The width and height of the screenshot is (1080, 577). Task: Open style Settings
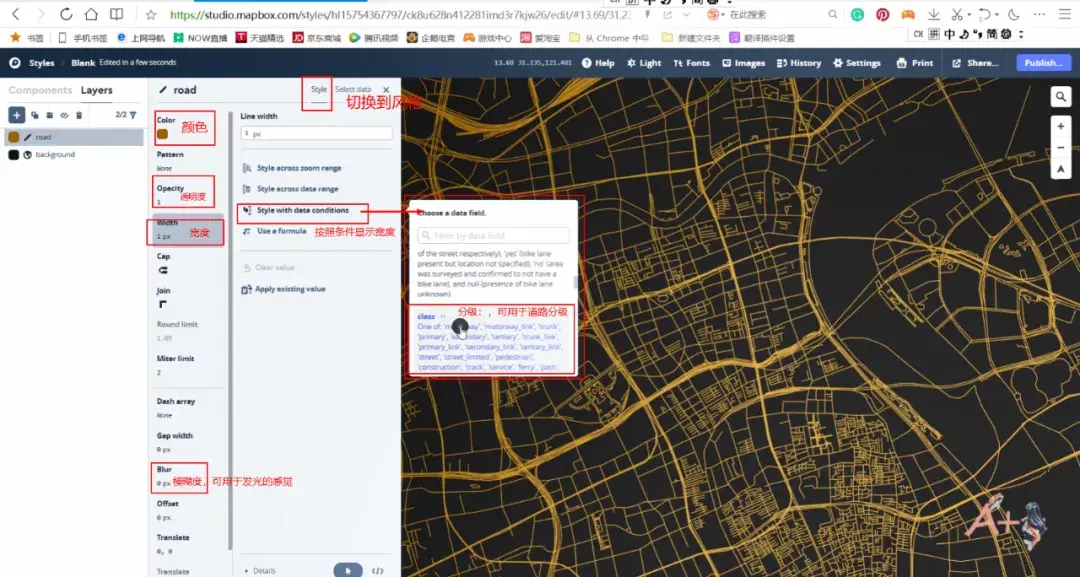[857, 63]
